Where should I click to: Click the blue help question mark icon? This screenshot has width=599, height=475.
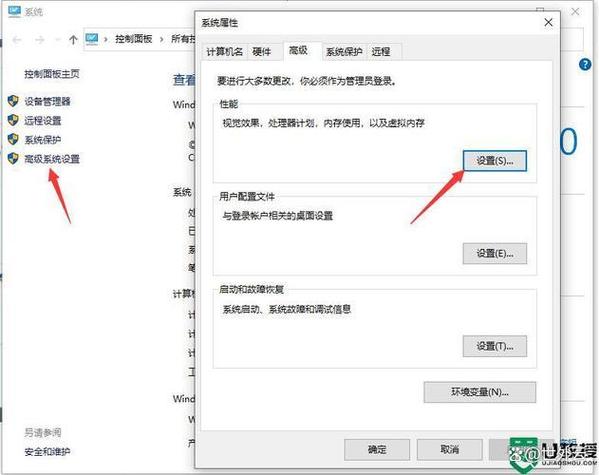pos(585,64)
